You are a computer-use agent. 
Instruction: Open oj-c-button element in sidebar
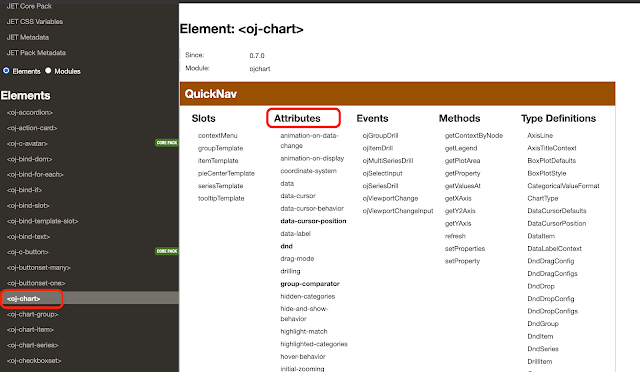27,252
